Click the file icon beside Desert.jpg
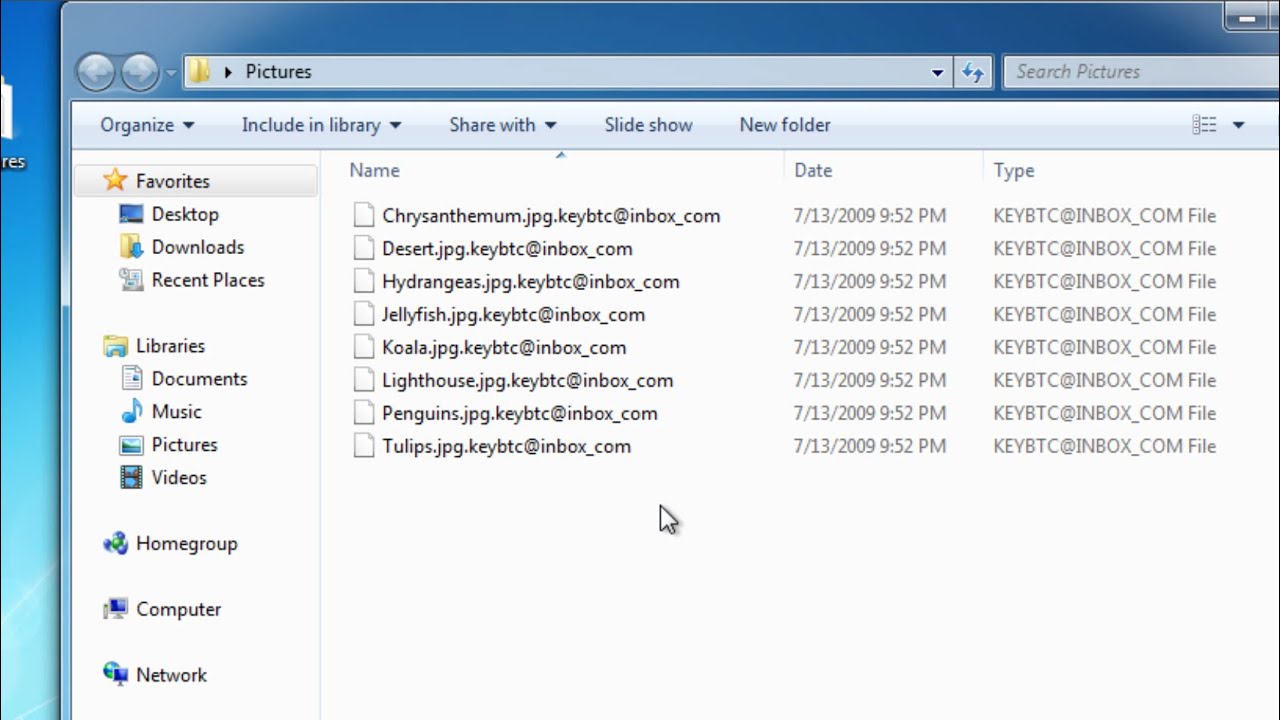 point(364,248)
